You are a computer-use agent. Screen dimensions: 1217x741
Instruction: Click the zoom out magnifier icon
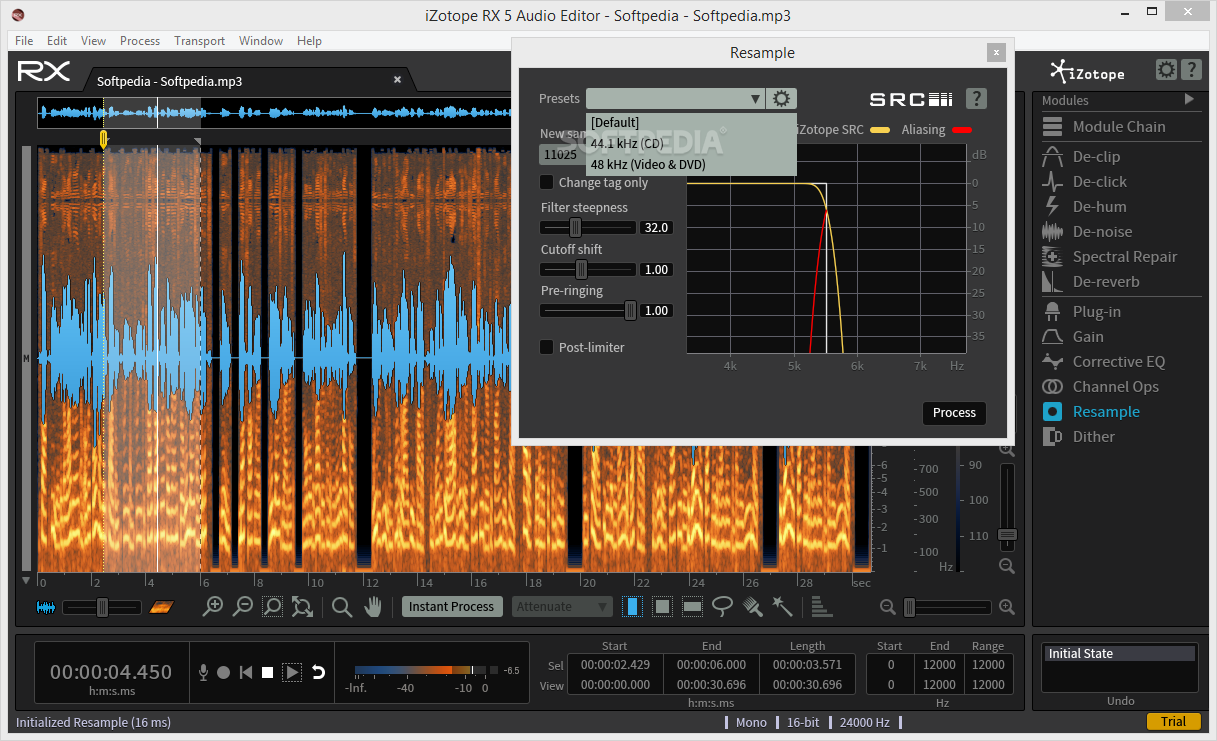242,606
